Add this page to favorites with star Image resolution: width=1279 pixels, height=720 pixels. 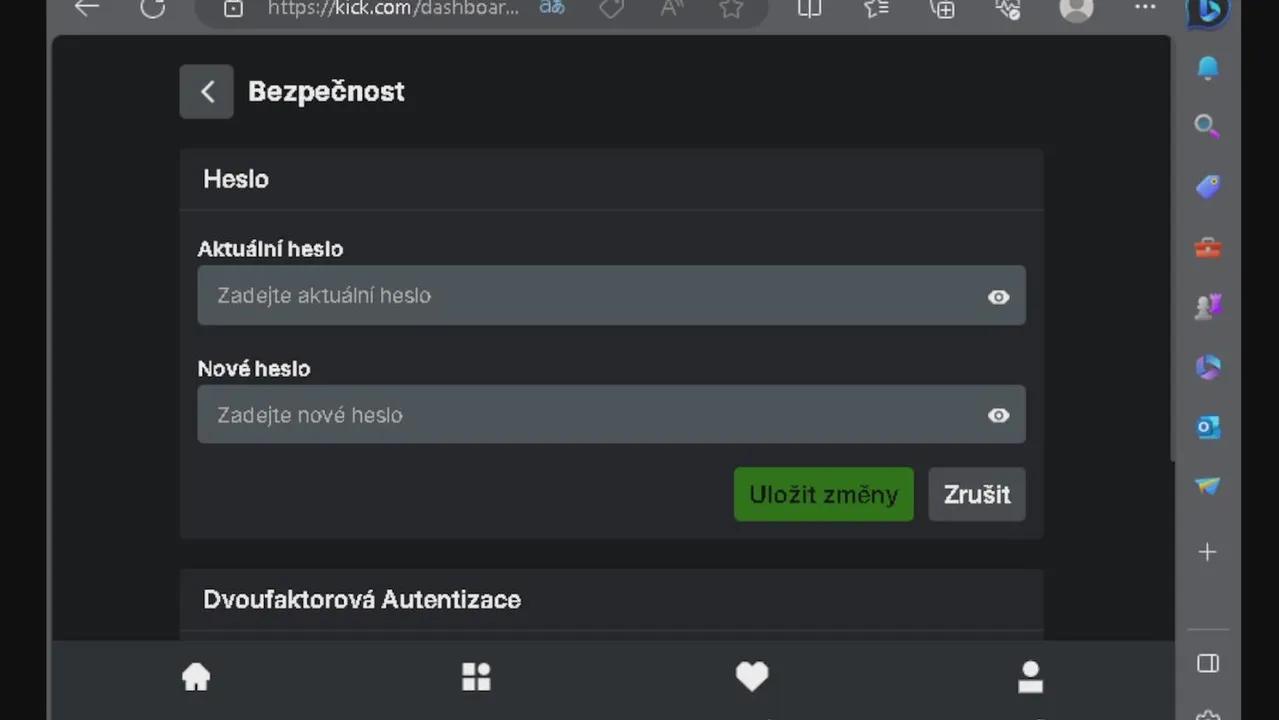tap(731, 9)
